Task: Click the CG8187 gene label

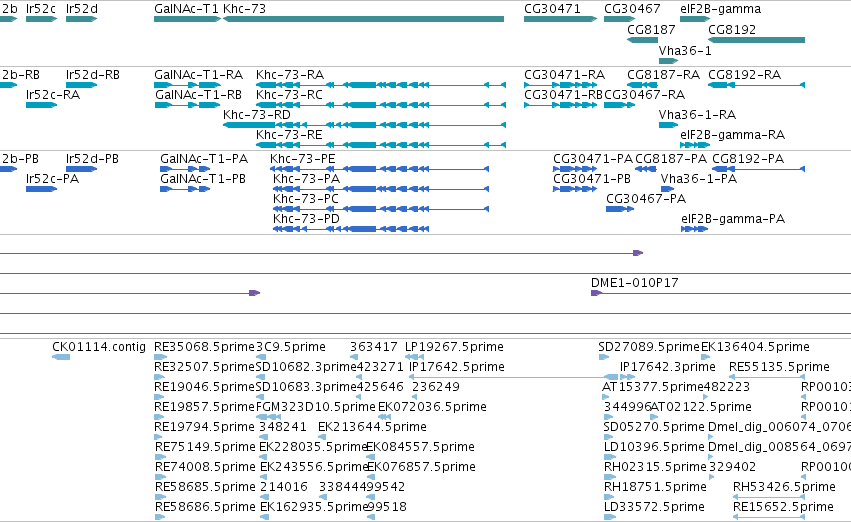Action: click(x=651, y=29)
